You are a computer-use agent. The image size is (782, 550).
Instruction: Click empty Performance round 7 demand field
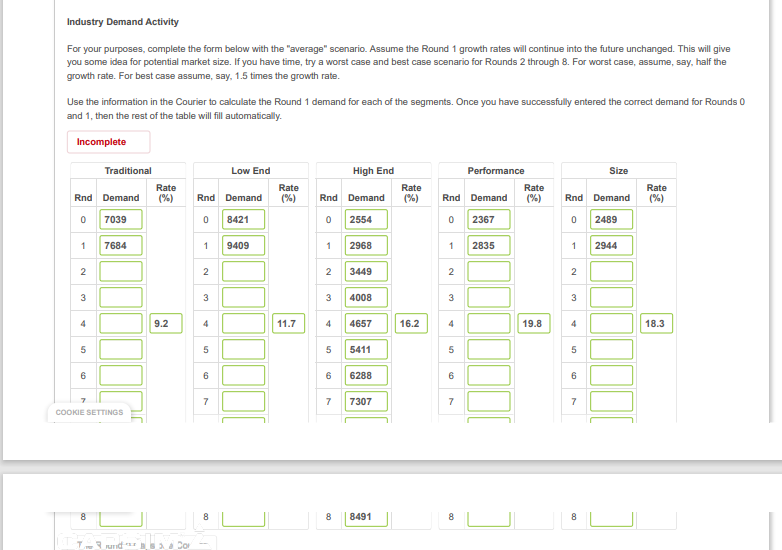(489, 401)
